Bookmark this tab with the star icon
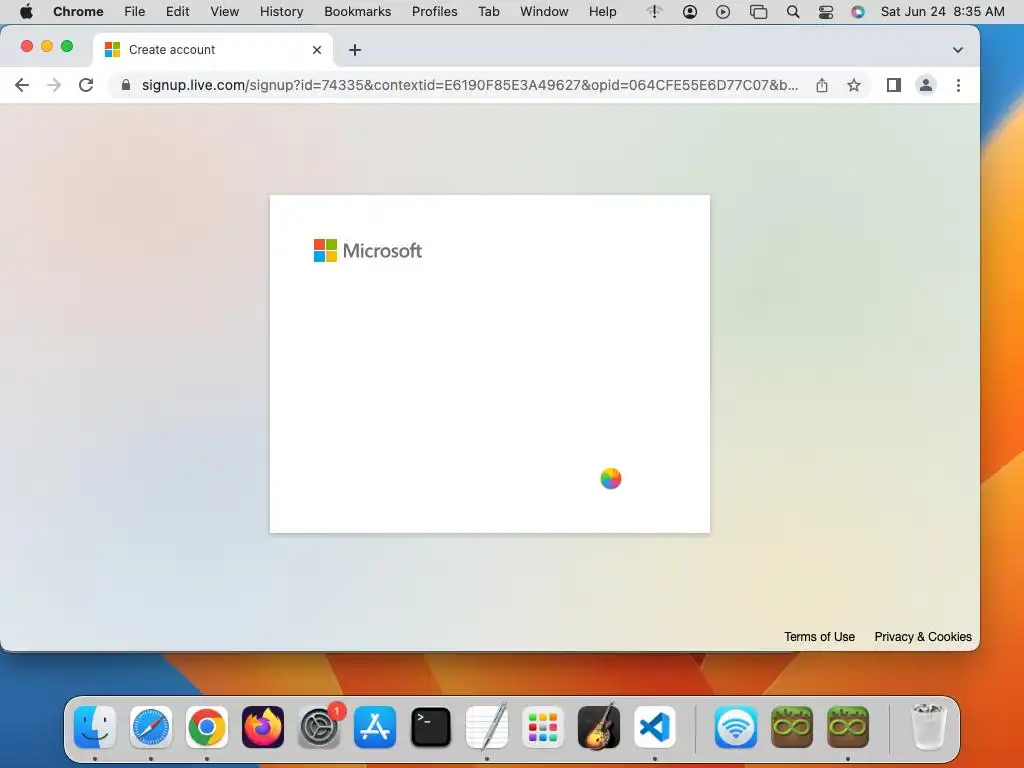The height and width of the screenshot is (768, 1024). pos(854,85)
